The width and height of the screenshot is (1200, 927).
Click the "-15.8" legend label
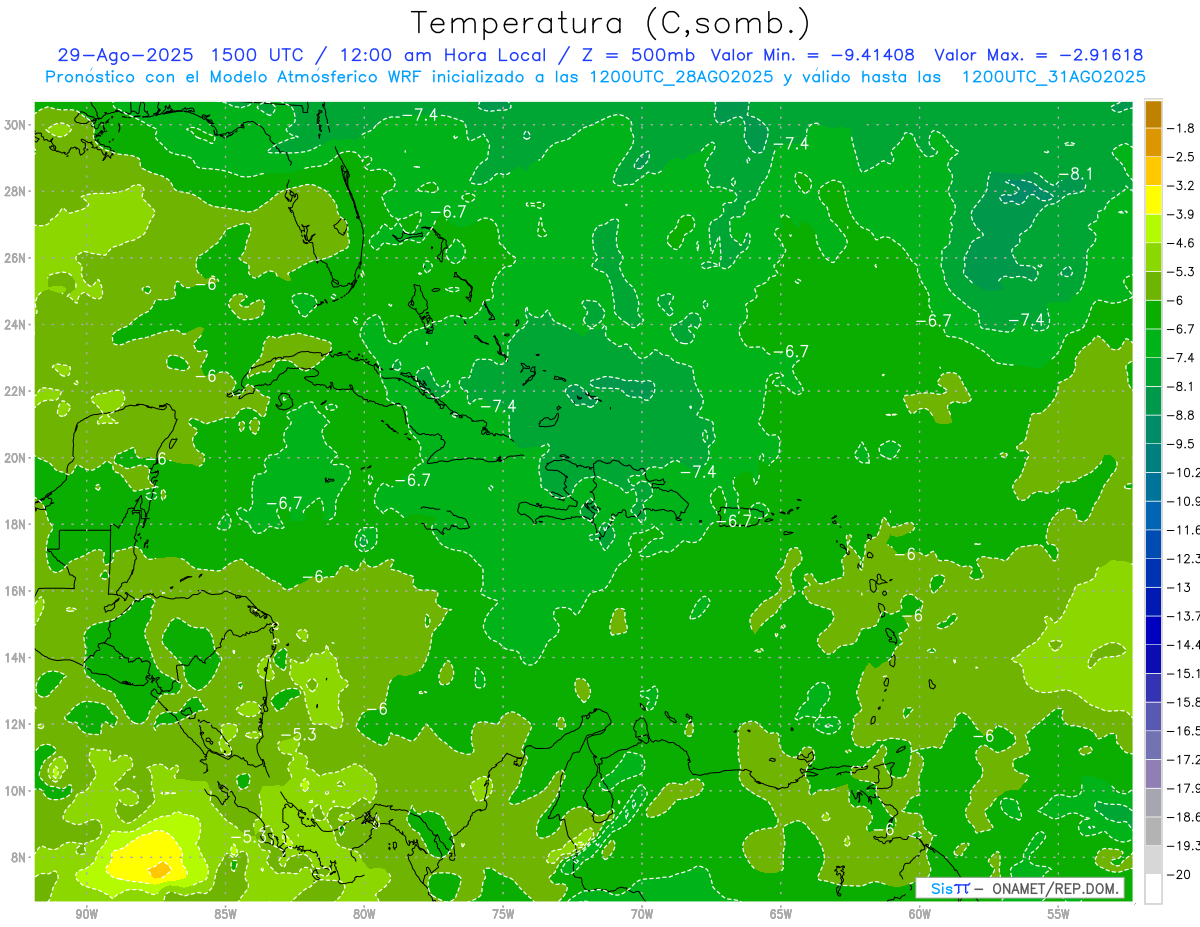1183,701
